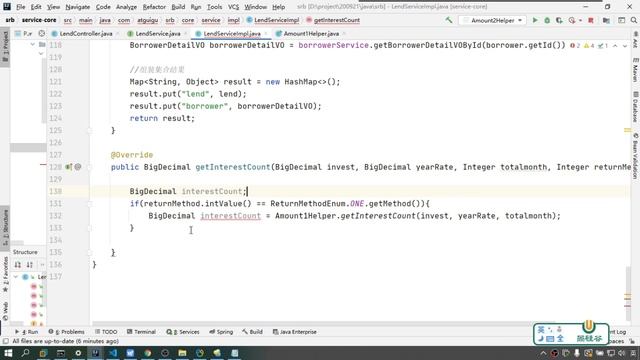Go to next highlighted error arrow
This screenshot has width=640, height=360.
click(x=625, y=46)
